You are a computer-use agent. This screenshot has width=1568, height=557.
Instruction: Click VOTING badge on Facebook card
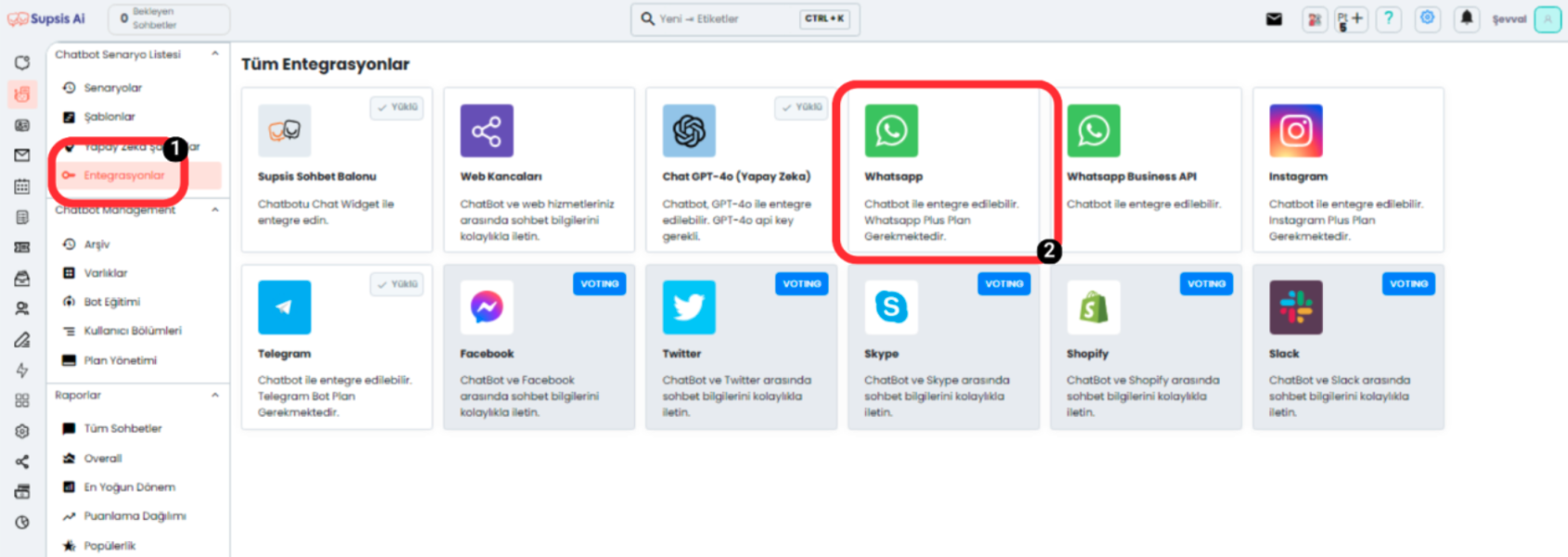pos(600,284)
